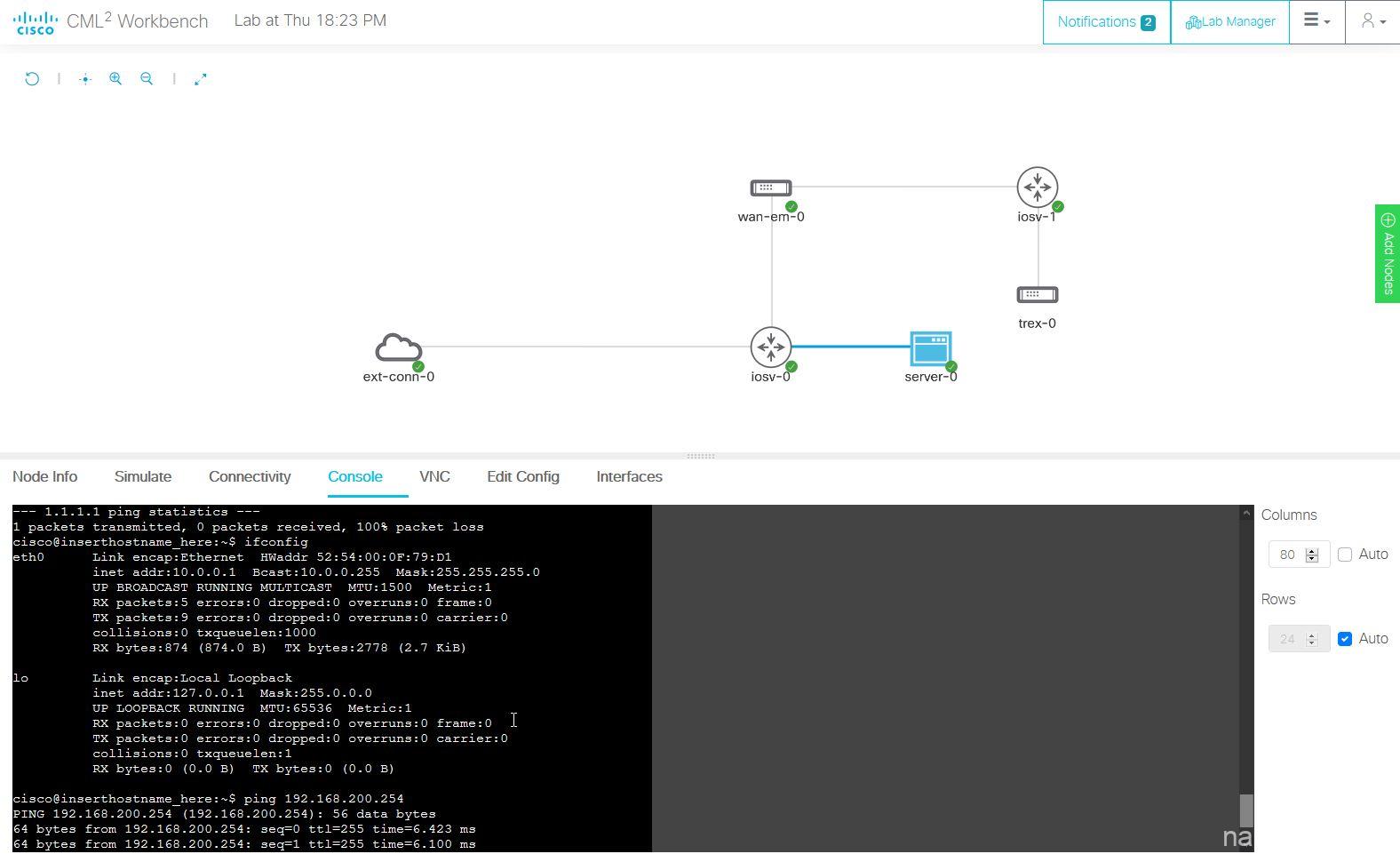Select the wan-em-0 node icon

[x=771, y=188]
